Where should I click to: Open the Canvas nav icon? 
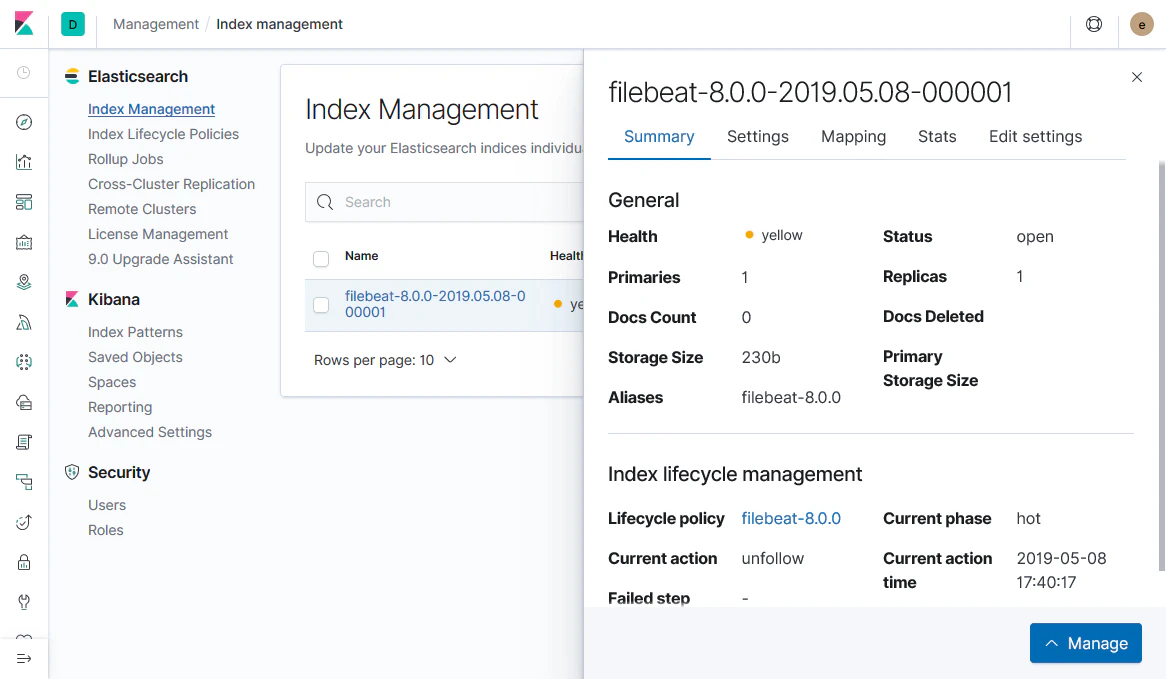[24, 242]
